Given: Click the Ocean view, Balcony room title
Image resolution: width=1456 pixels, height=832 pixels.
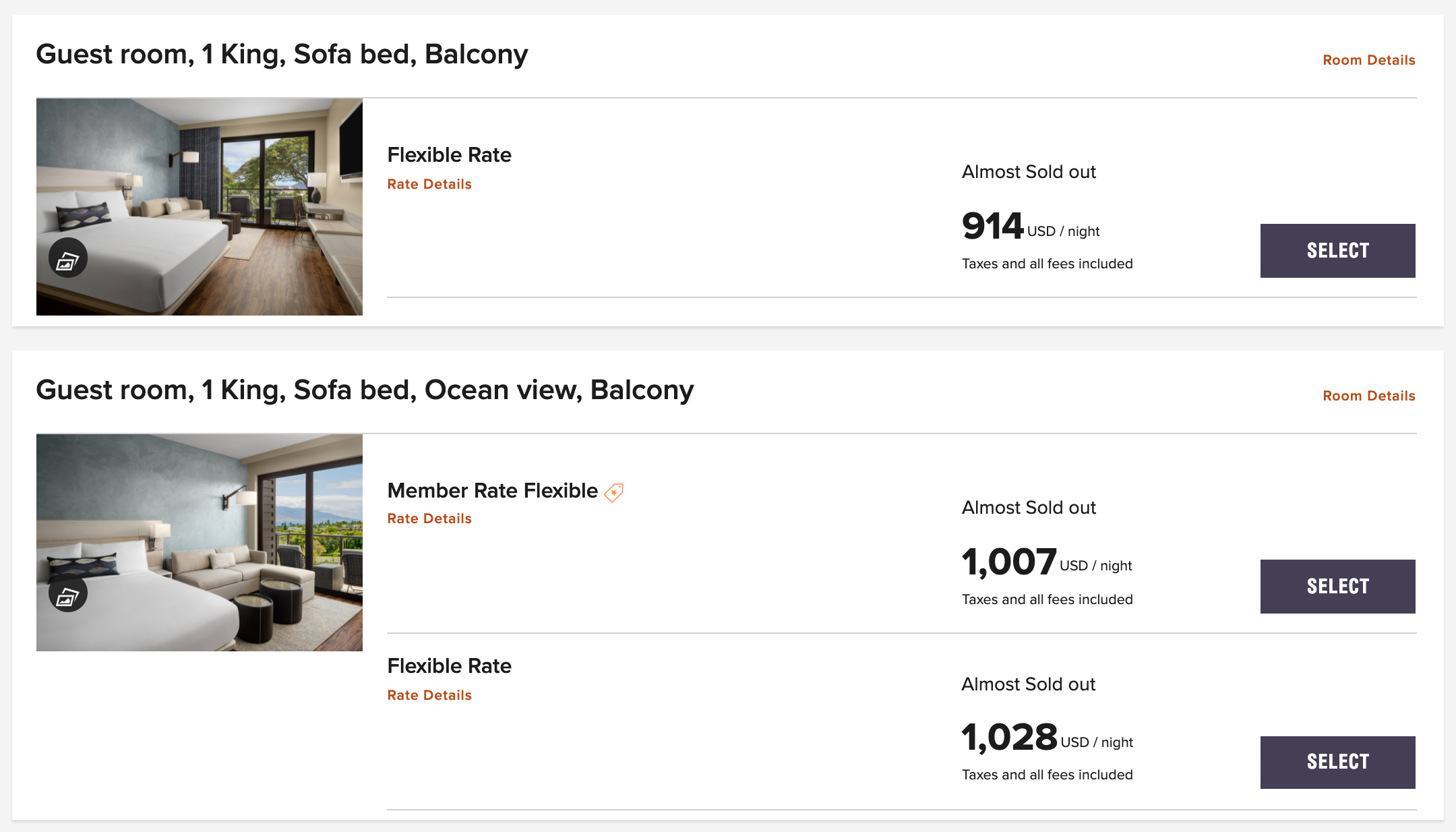Looking at the screenshot, I should pos(365,390).
